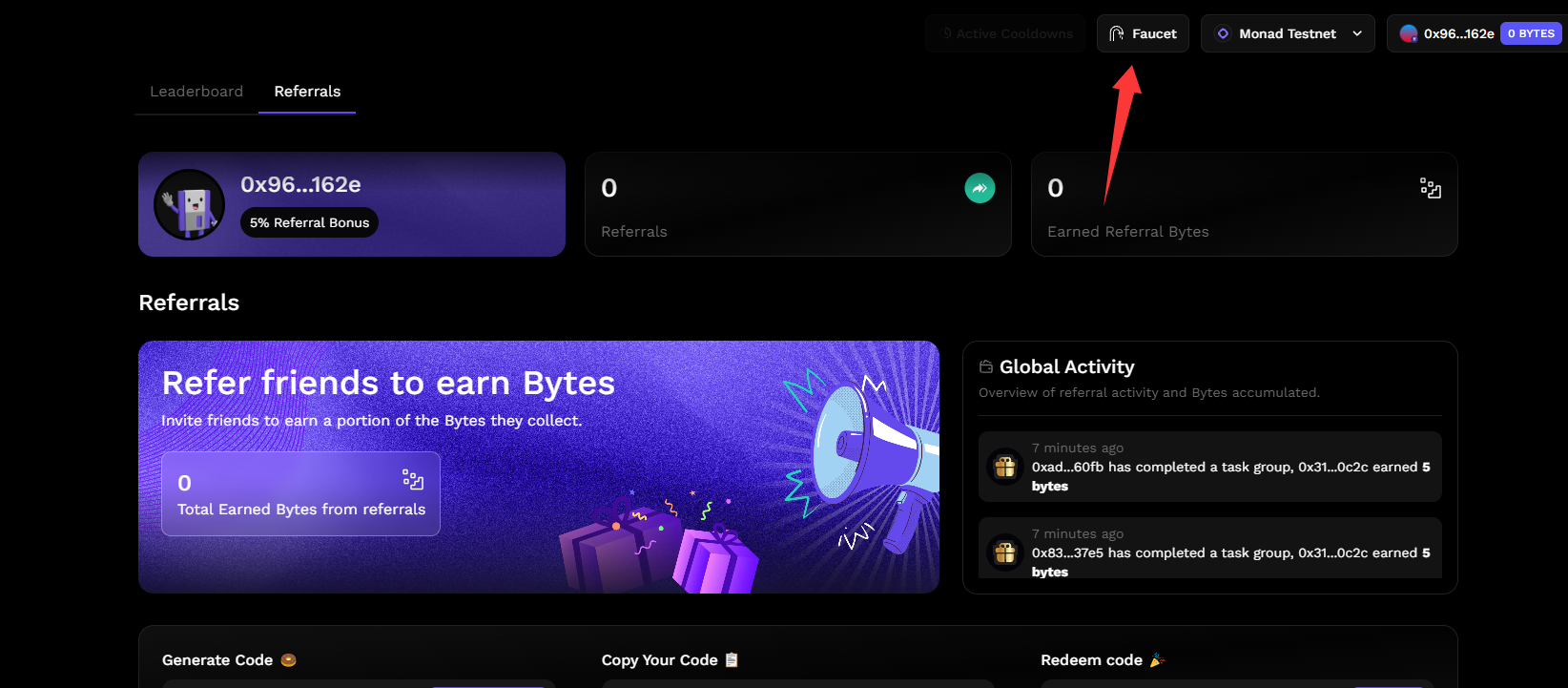Click the clipboard icon beside Copy Your Code
This screenshot has height=688, width=1568.
(732, 660)
